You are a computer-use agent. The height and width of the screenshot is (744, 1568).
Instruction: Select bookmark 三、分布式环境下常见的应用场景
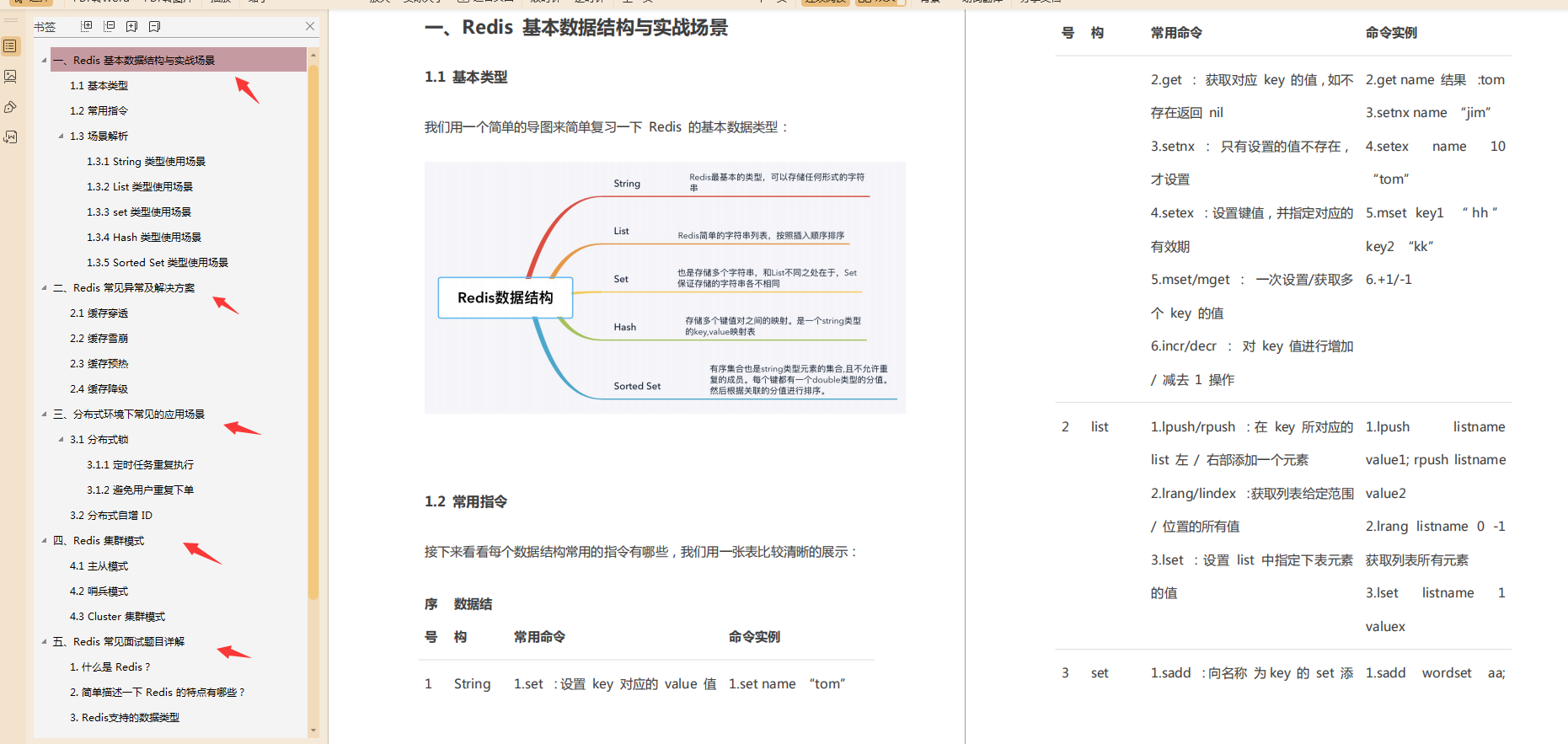coord(129,415)
